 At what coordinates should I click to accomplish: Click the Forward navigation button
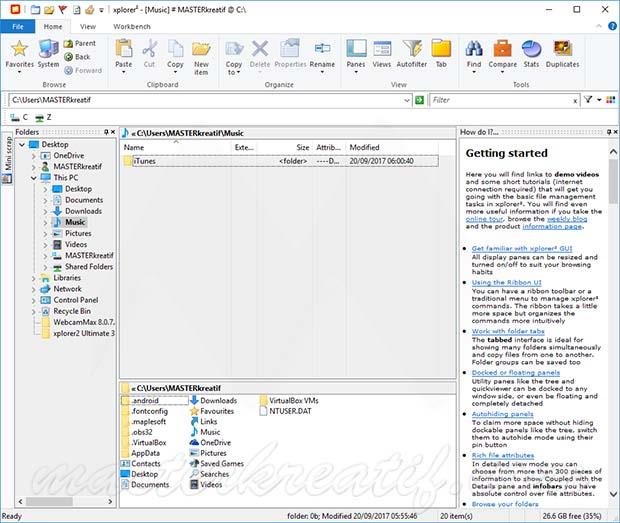(x=83, y=70)
